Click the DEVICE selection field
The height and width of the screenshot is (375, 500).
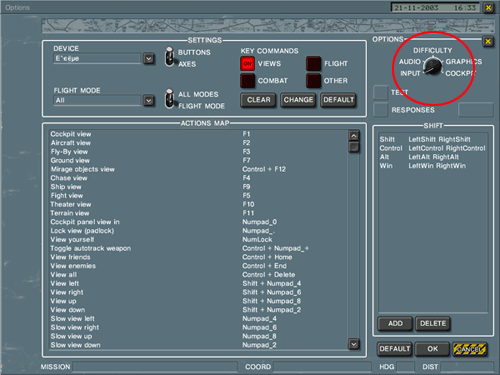pyautogui.click(x=97, y=58)
